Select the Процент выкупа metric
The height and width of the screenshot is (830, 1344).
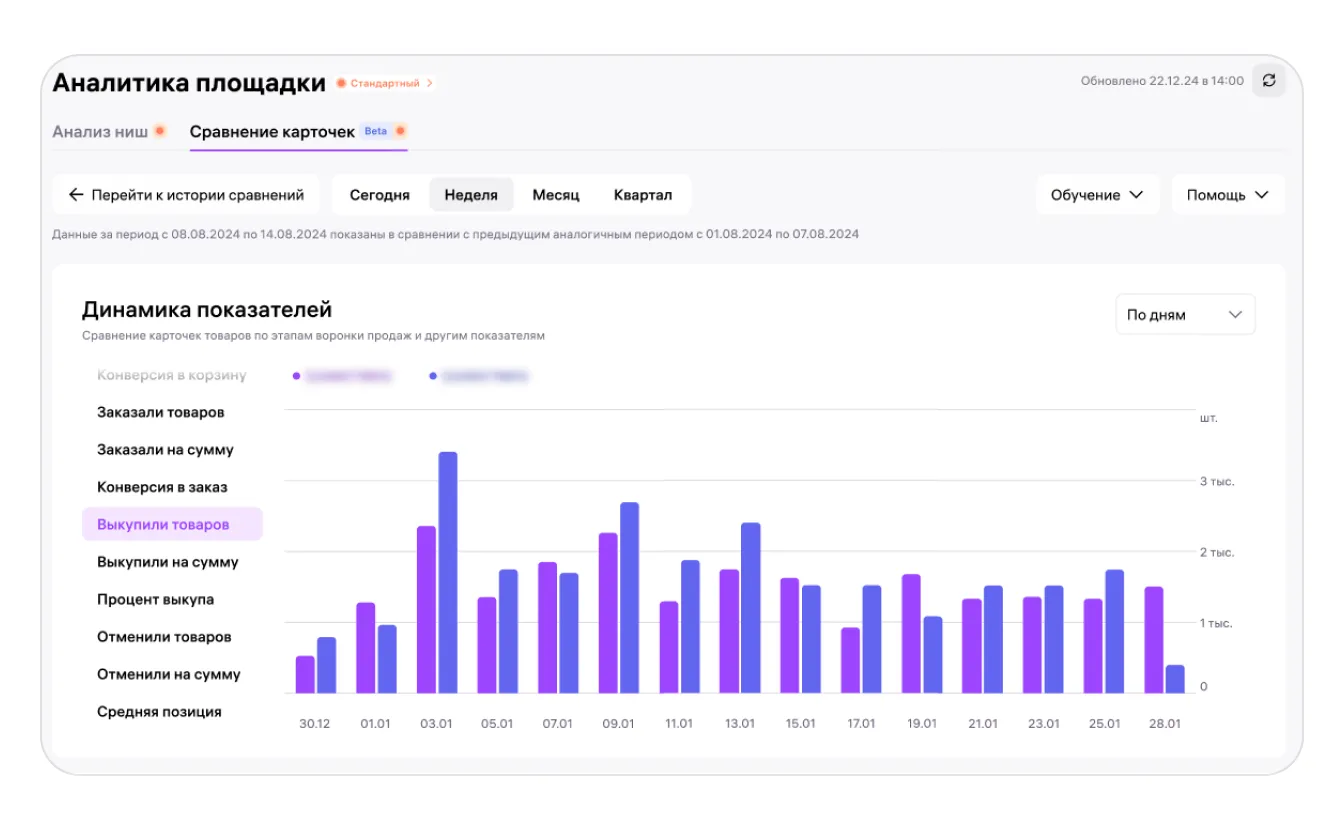pyautogui.click(x=155, y=599)
